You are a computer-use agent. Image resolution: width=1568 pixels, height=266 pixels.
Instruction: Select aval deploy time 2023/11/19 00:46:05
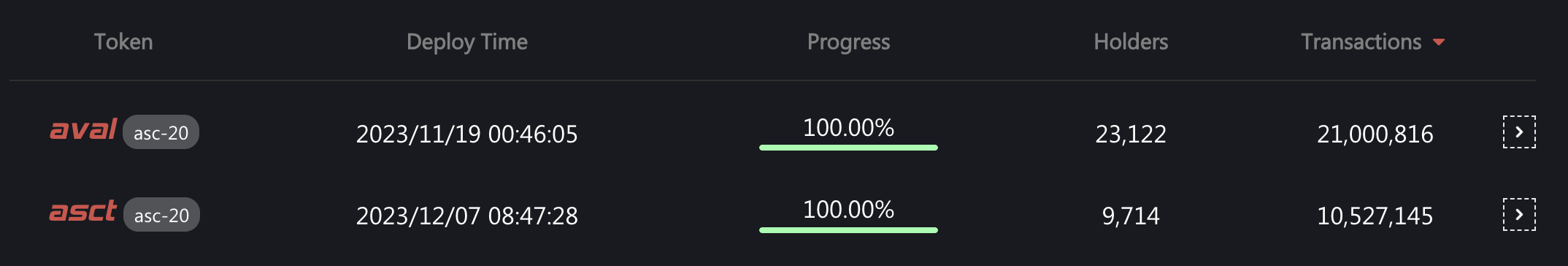pyautogui.click(x=466, y=134)
